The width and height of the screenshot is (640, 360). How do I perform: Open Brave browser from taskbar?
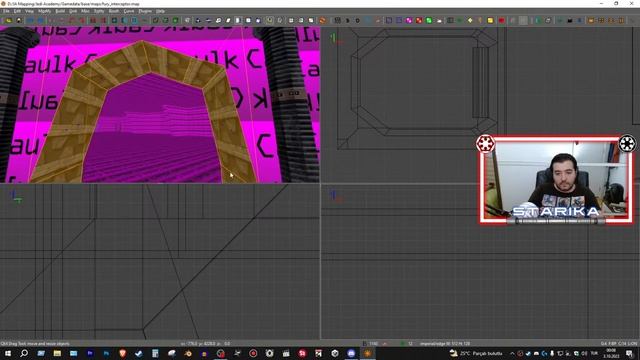coord(122,353)
